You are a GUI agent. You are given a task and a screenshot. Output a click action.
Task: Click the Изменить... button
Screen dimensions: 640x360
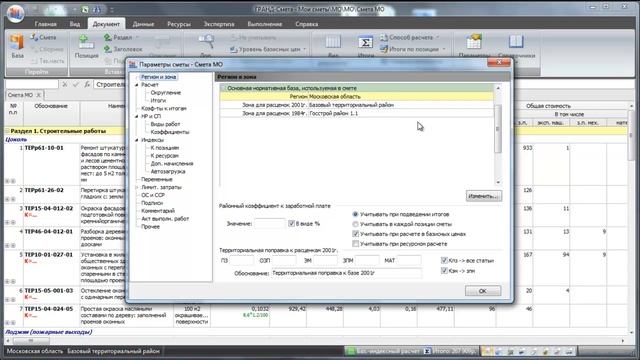point(484,196)
